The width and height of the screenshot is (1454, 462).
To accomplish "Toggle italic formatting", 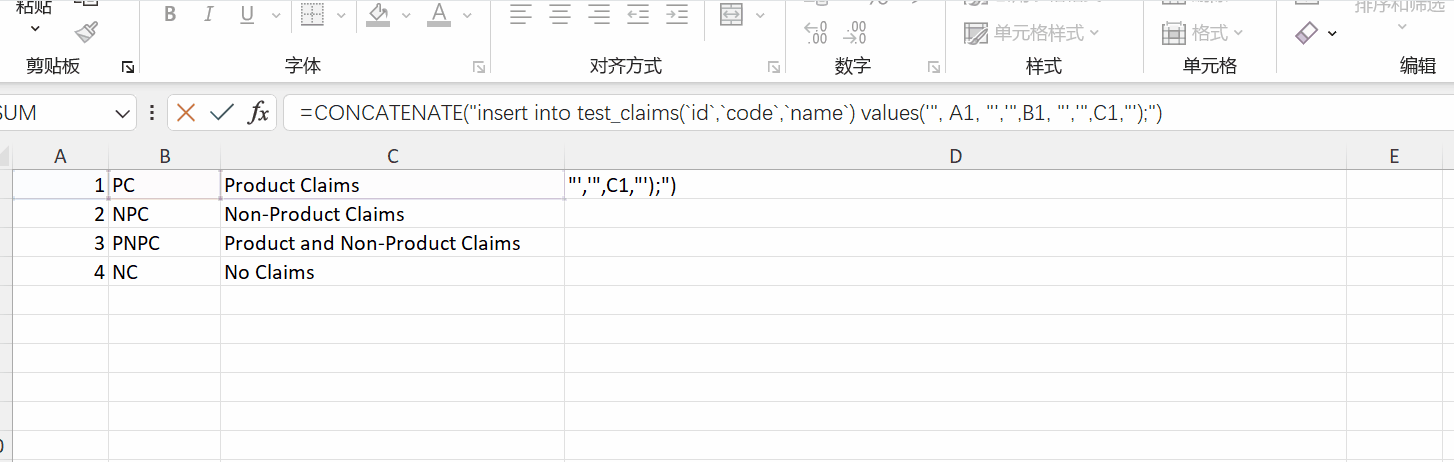I will click(208, 14).
